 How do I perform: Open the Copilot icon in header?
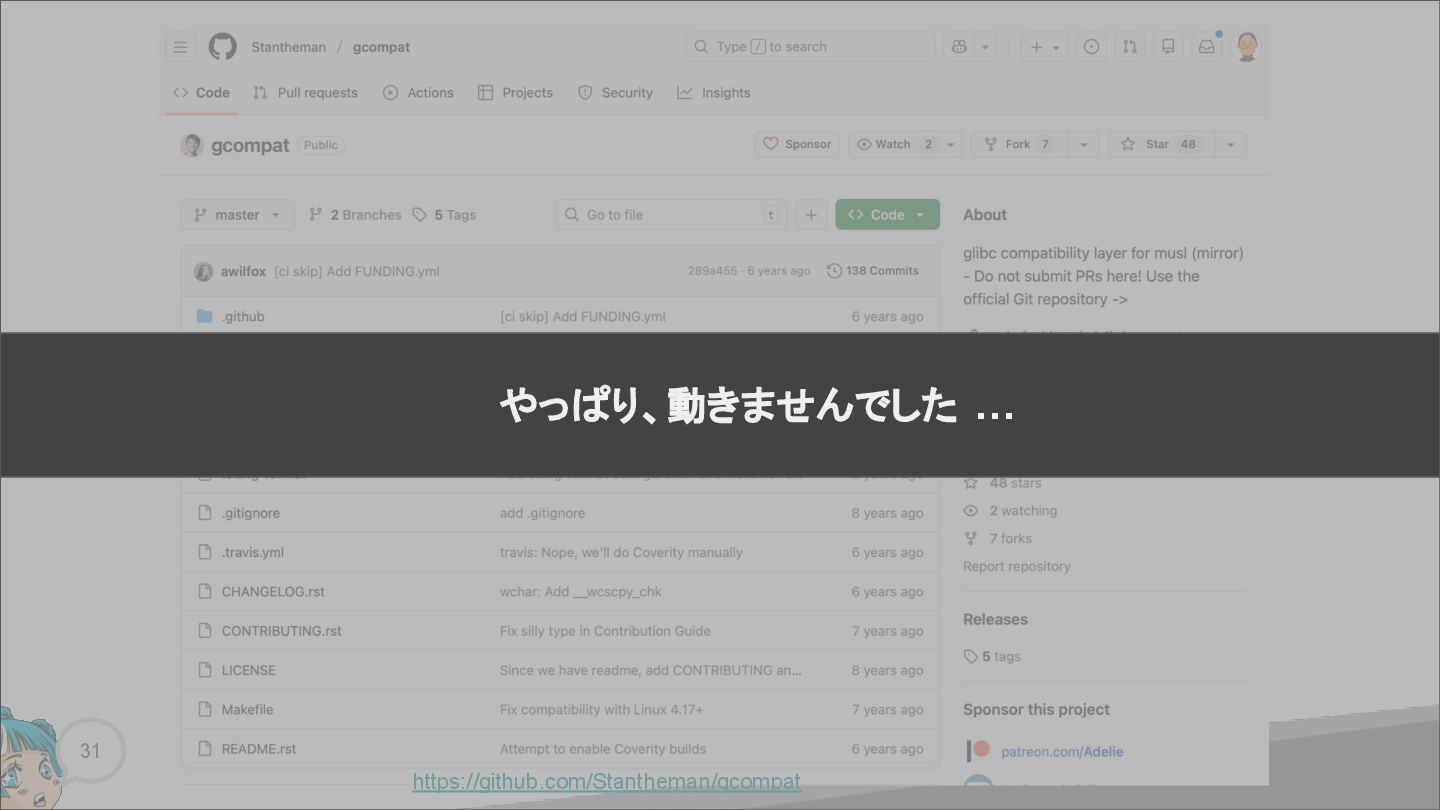pos(959,47)
